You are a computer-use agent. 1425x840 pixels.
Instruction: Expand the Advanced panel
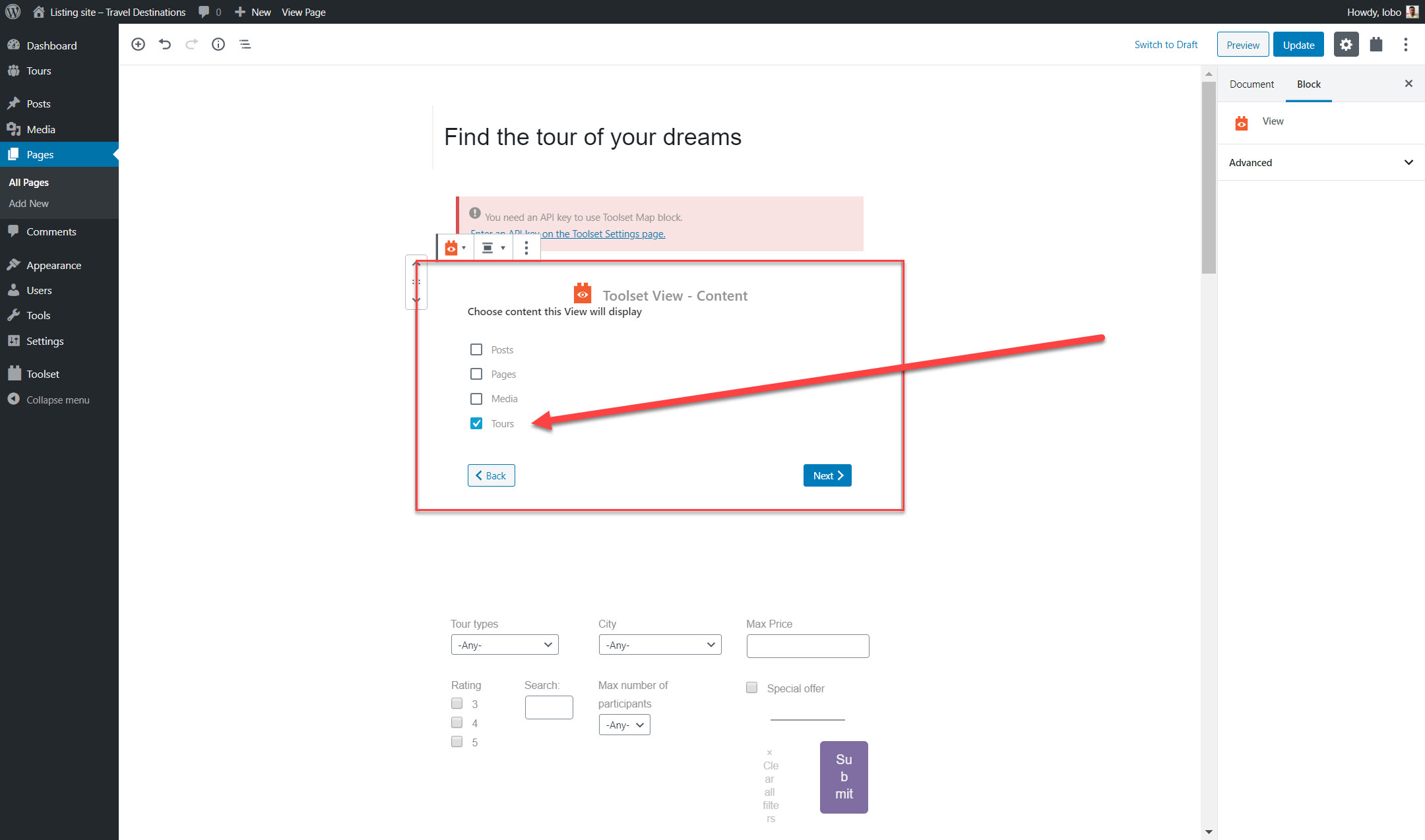pos(1321,162)
